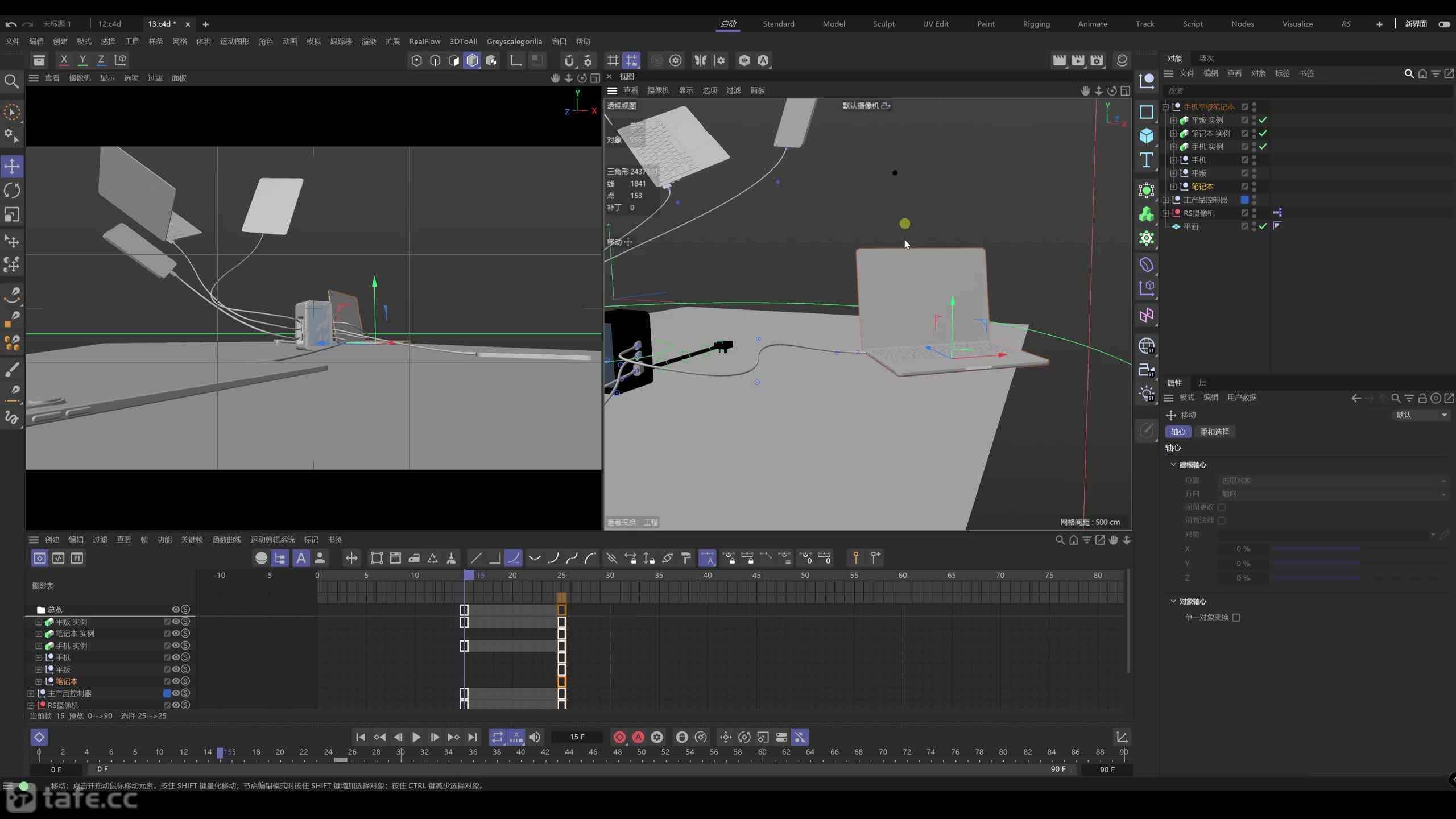Image resolution: width=1456 pixels, height=819 pixels.
Task: Open the search magnifier in left toolbar
Action: tap(11, 81)
